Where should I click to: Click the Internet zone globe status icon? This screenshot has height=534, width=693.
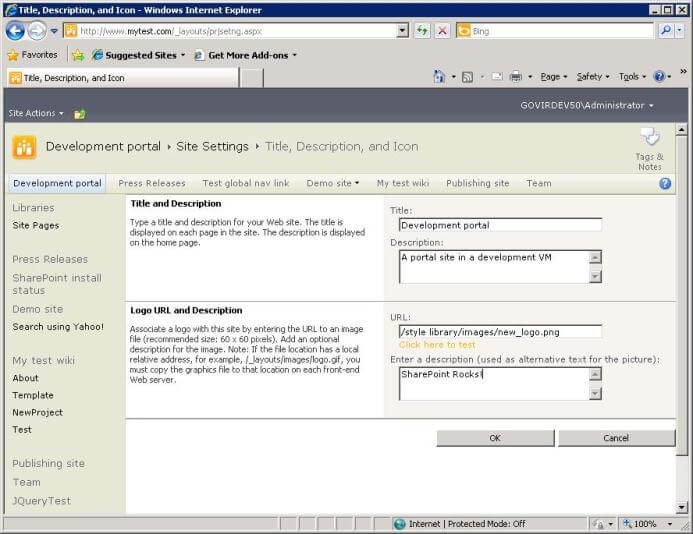tap(399, 524)
